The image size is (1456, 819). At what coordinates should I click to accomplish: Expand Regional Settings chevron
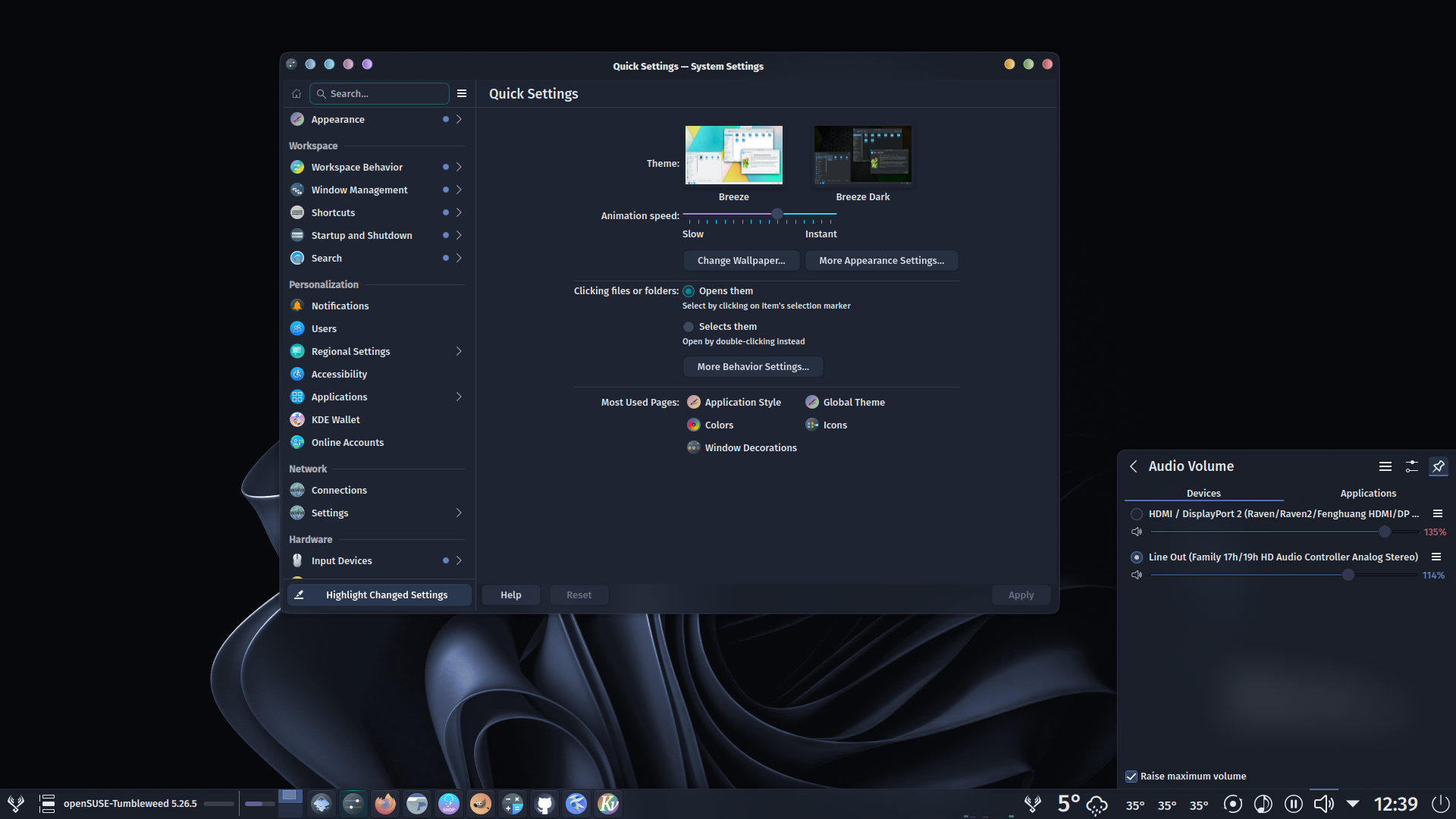coord(459,351)
